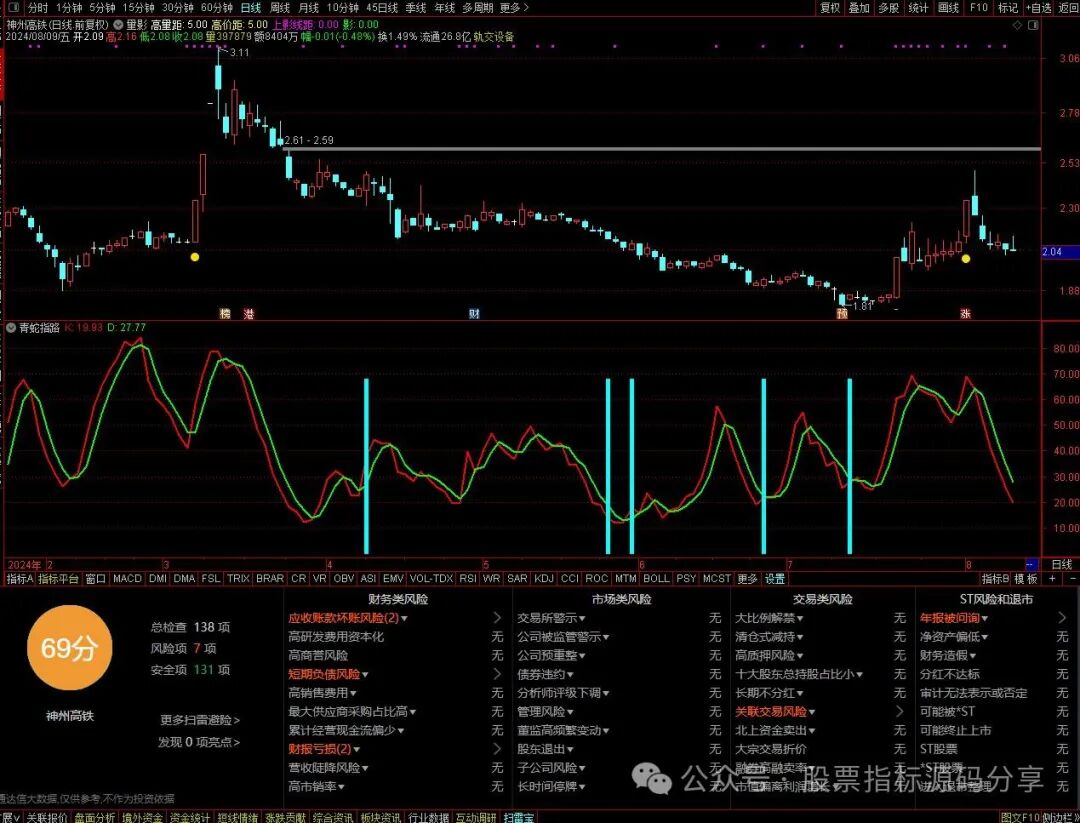Click the 财 event marker on the chart
The width and height of the screenshot is (1080, 823).
pos(474,314)
